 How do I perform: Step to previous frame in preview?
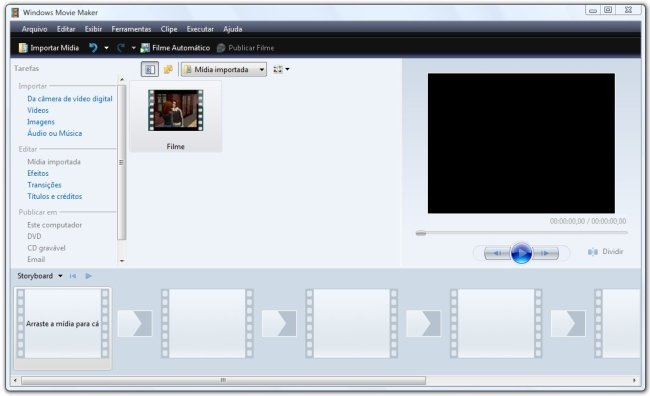click(497, 253)
